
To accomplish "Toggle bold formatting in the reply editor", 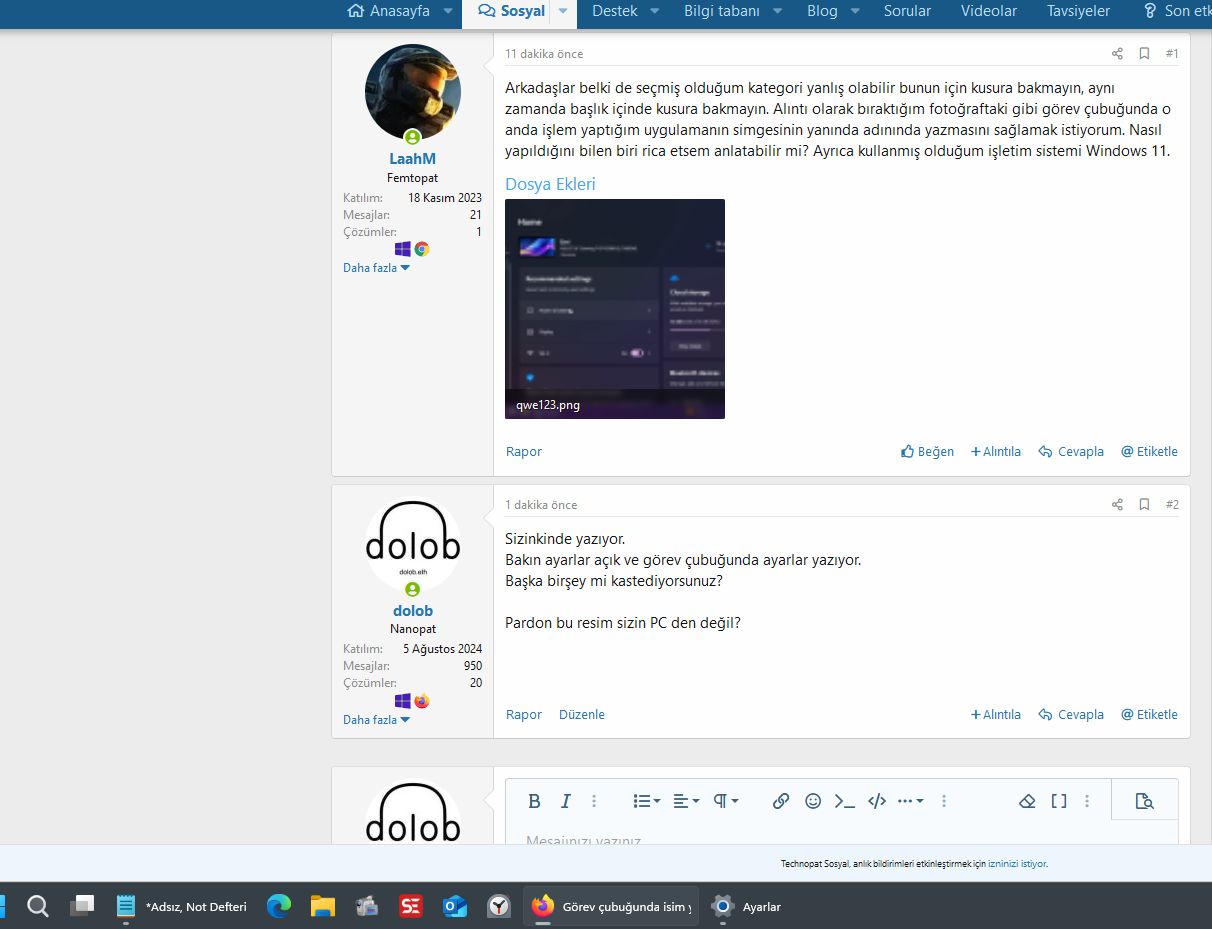I will 534,801.
